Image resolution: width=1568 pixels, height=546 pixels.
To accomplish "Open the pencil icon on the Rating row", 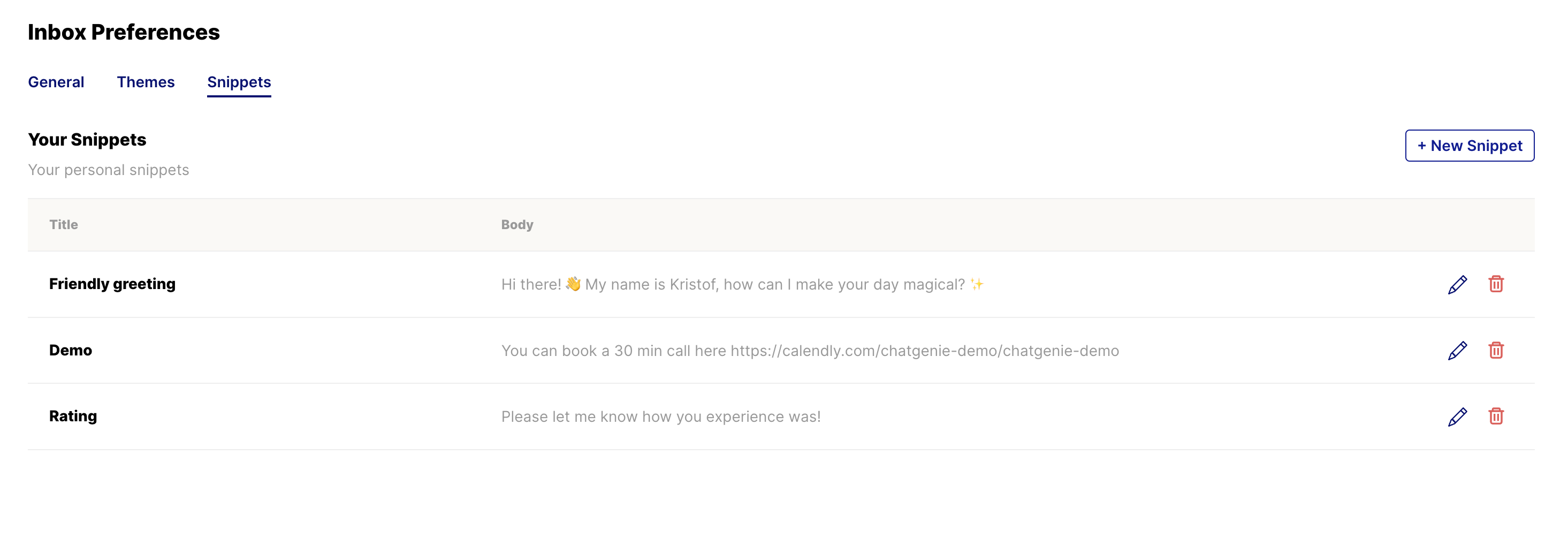I will (x=1458, y=416).
